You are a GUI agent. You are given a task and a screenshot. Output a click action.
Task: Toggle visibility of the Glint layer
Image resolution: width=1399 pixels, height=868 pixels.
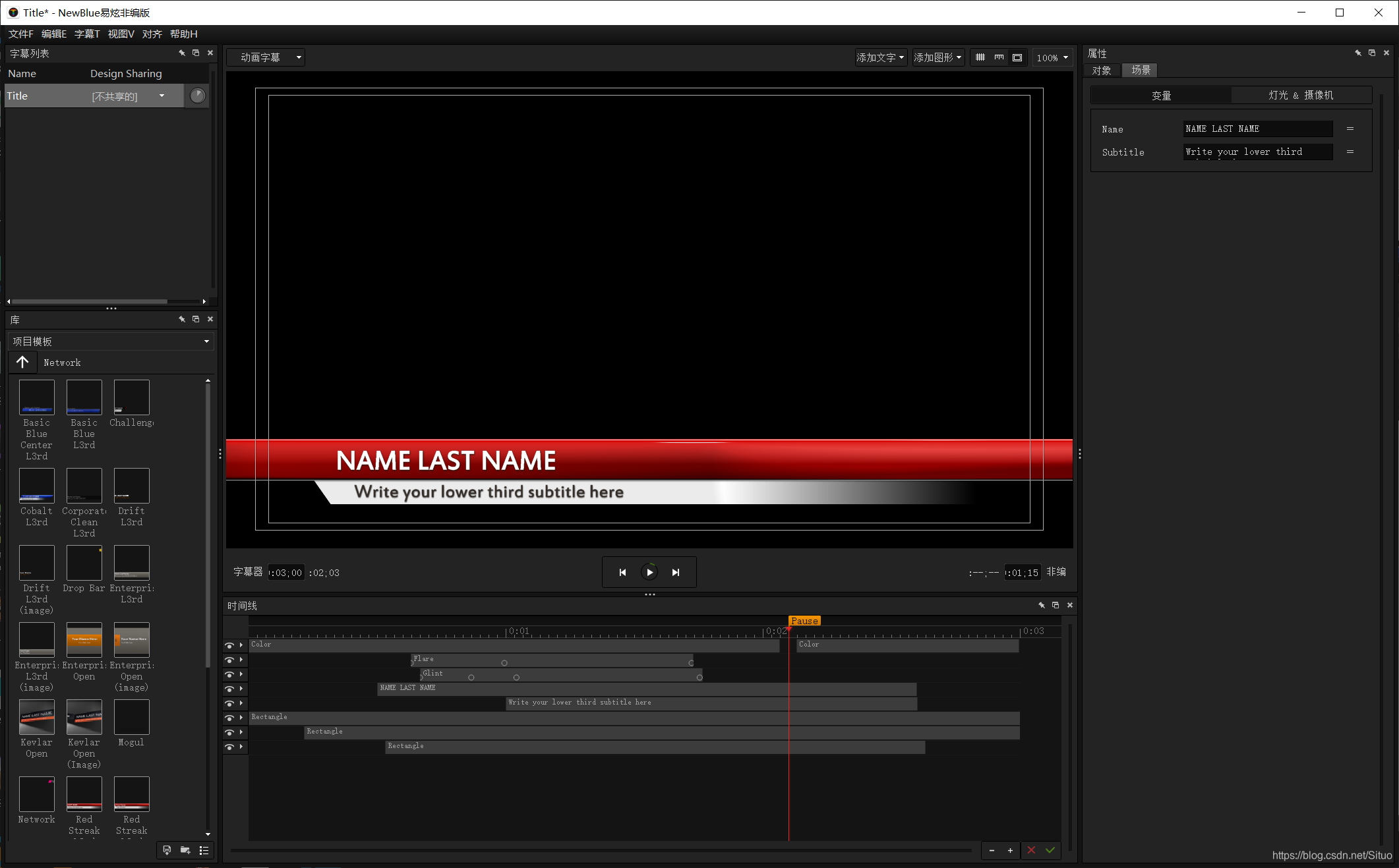point(229,674)
